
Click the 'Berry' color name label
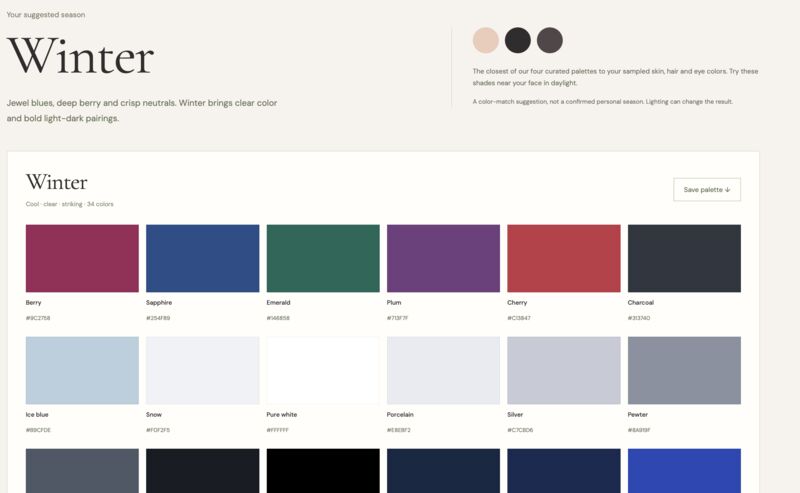point(33,303)
